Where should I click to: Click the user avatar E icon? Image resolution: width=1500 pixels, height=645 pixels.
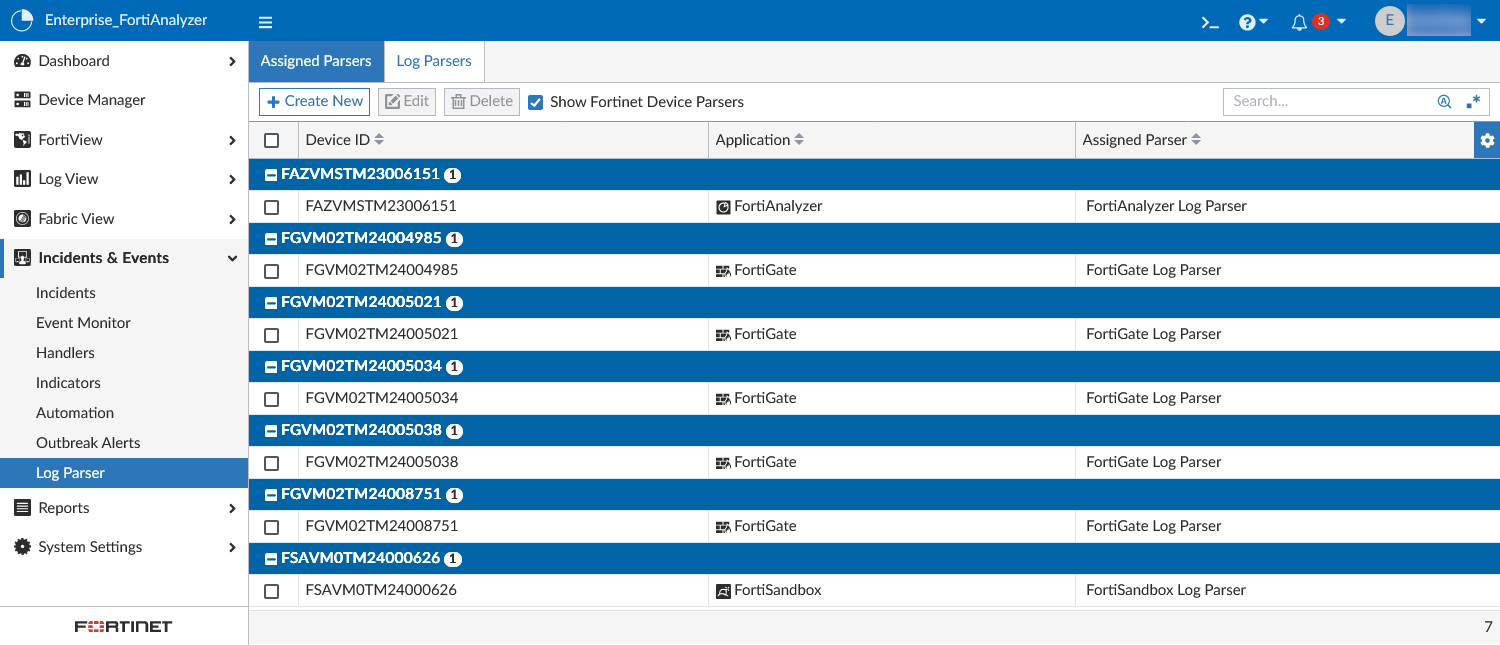click(1390, 20)
